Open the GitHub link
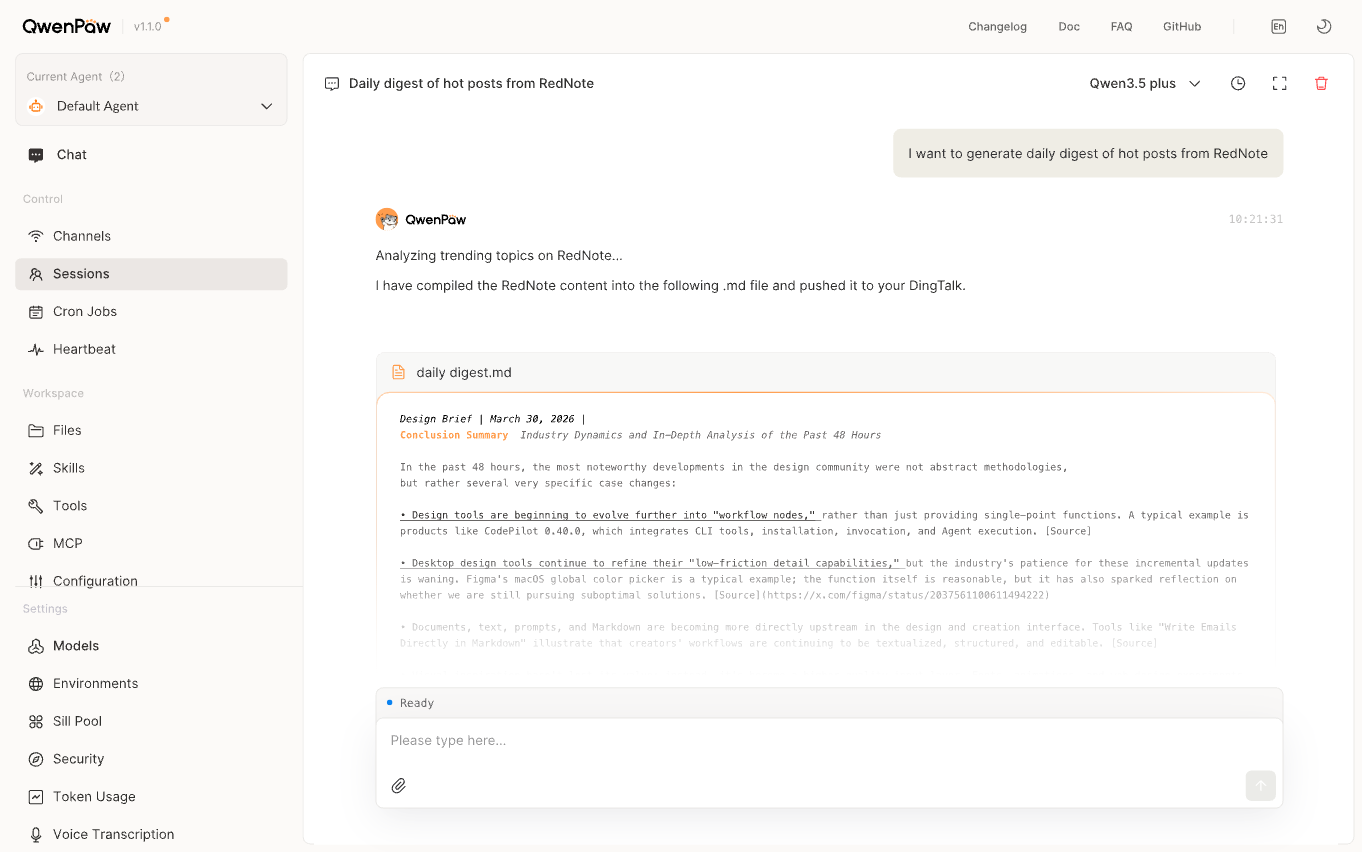 point(1182,27)
